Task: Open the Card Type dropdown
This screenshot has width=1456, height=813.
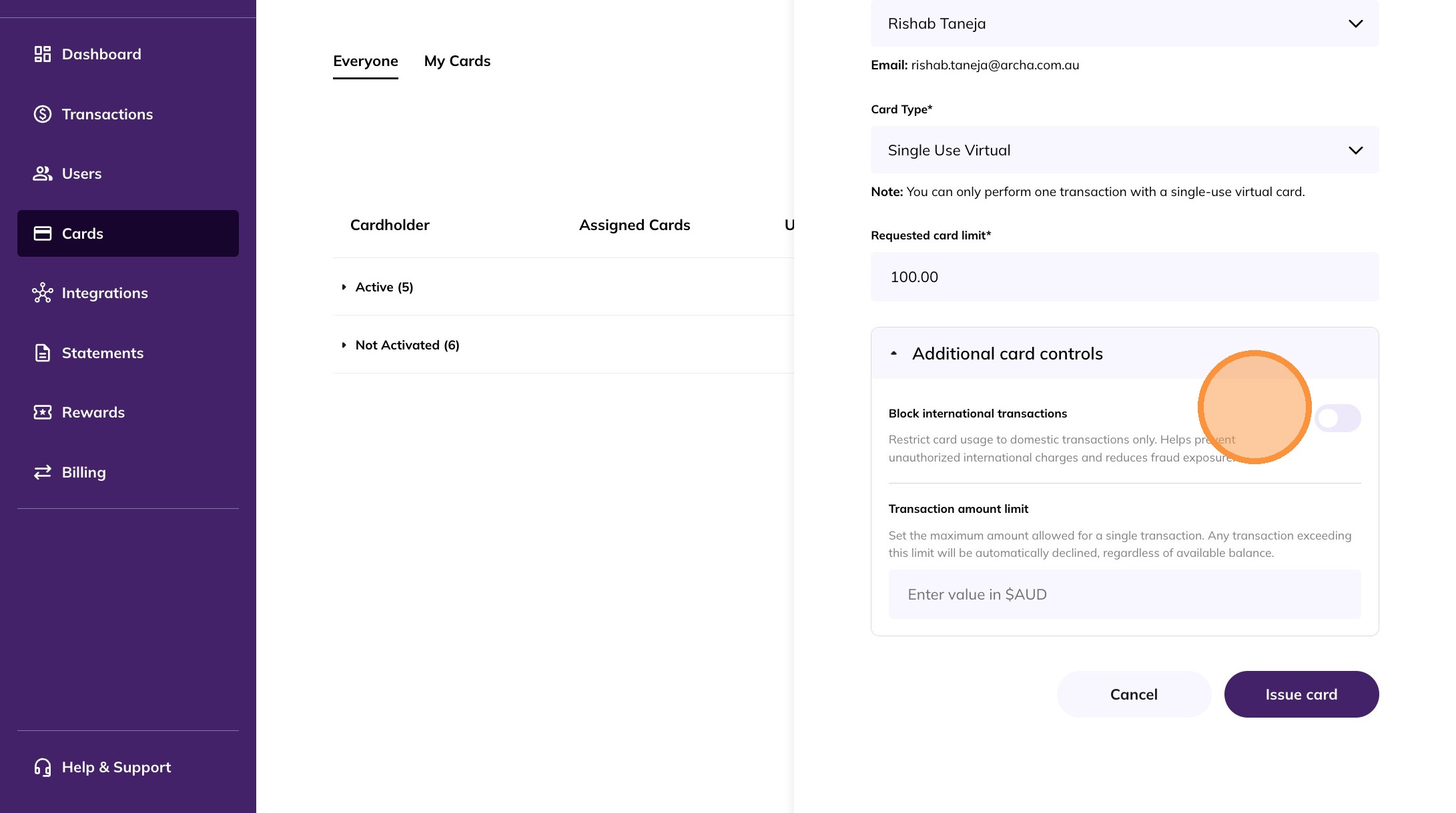Action: point(1124,150)
